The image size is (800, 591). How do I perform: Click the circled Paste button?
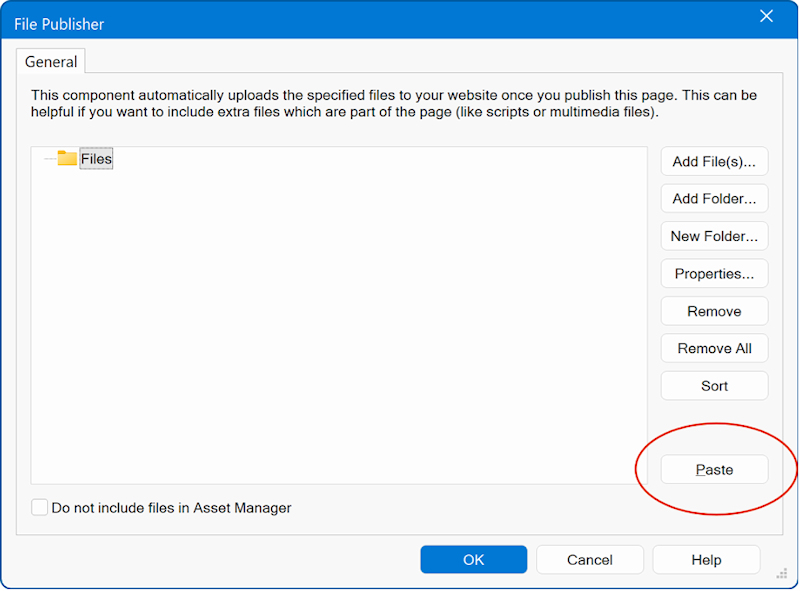(714, 470)
